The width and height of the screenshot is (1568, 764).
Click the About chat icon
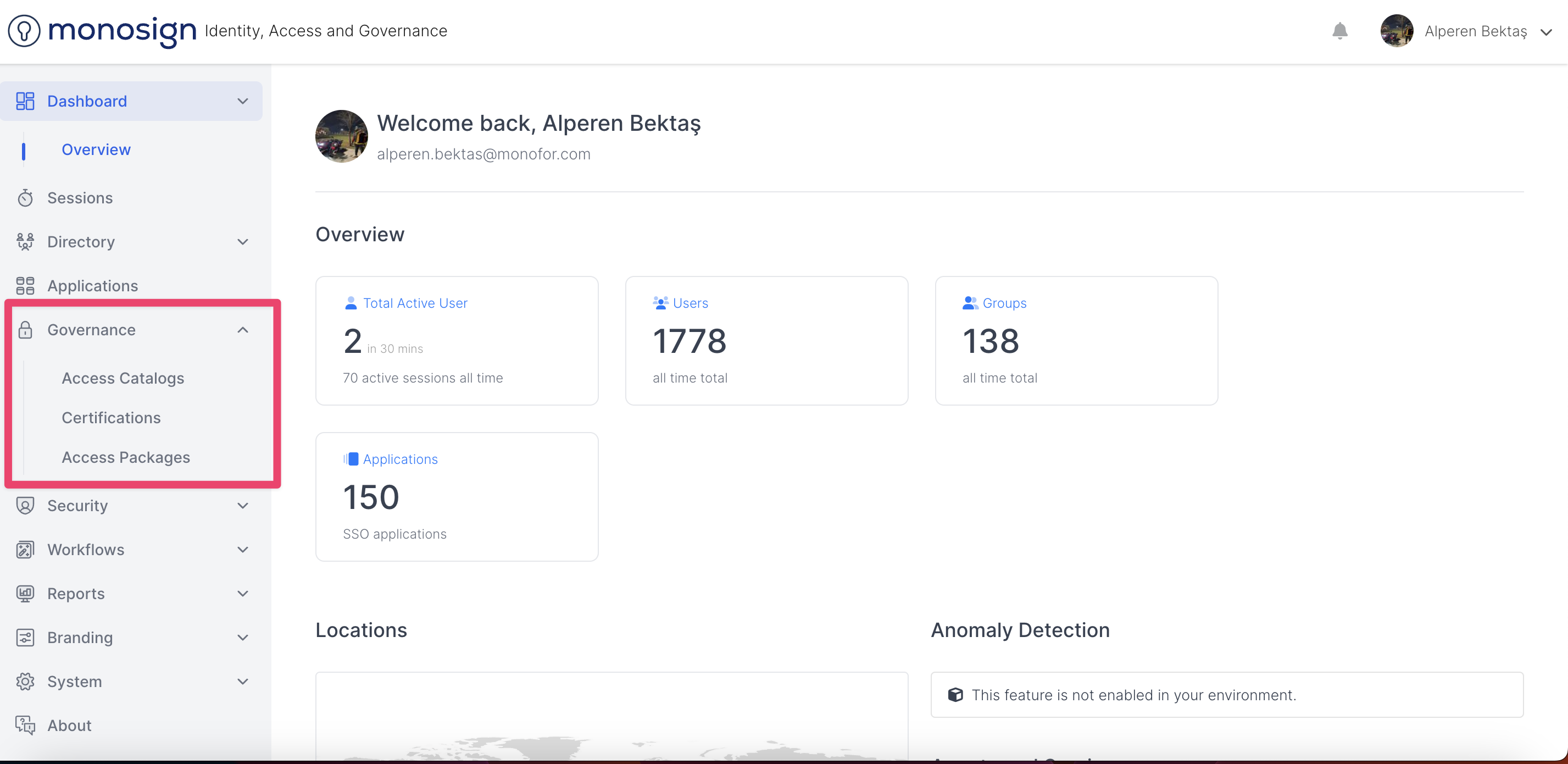click(25, 726)
